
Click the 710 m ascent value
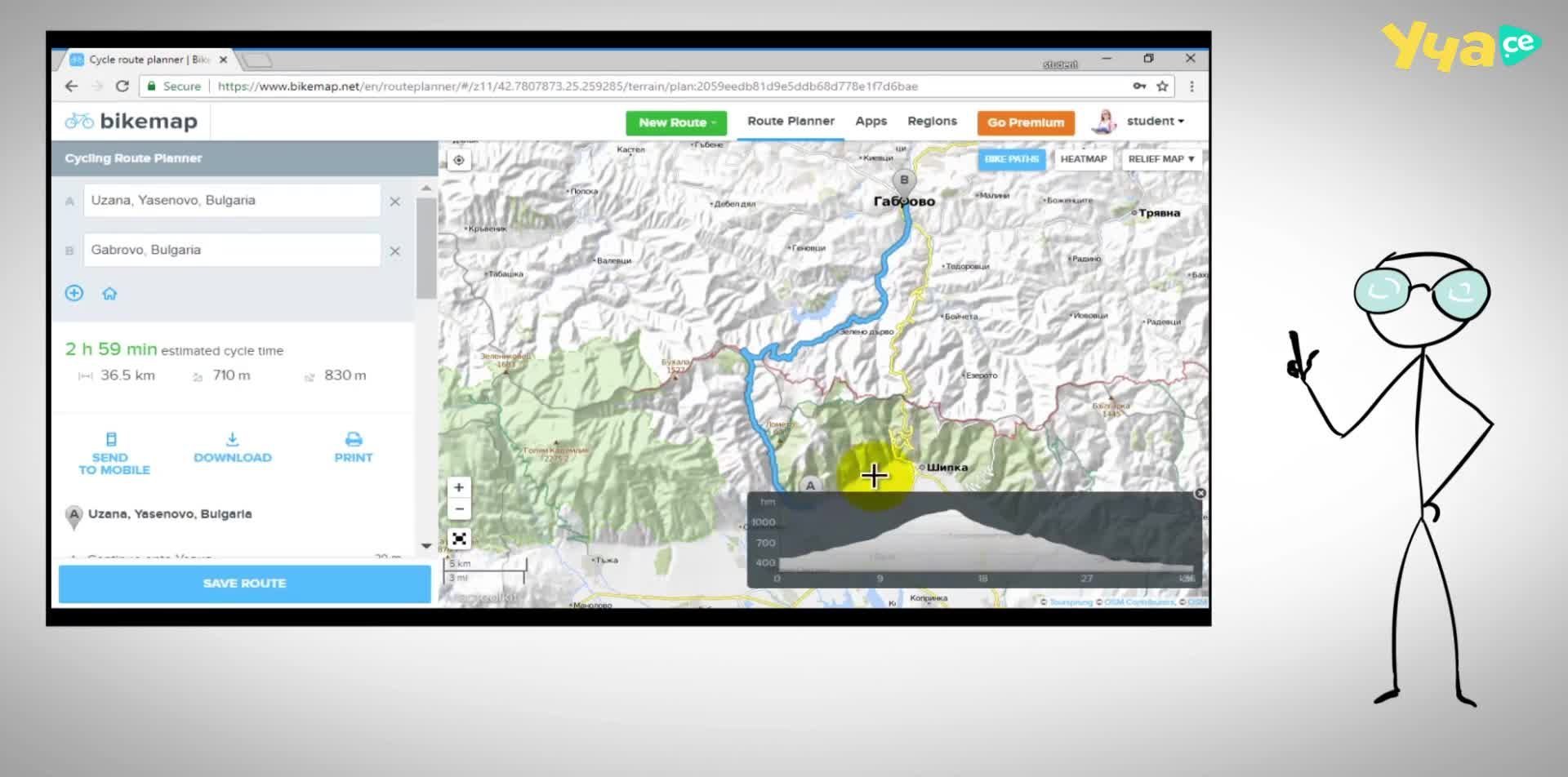click(x=231, y=375)
